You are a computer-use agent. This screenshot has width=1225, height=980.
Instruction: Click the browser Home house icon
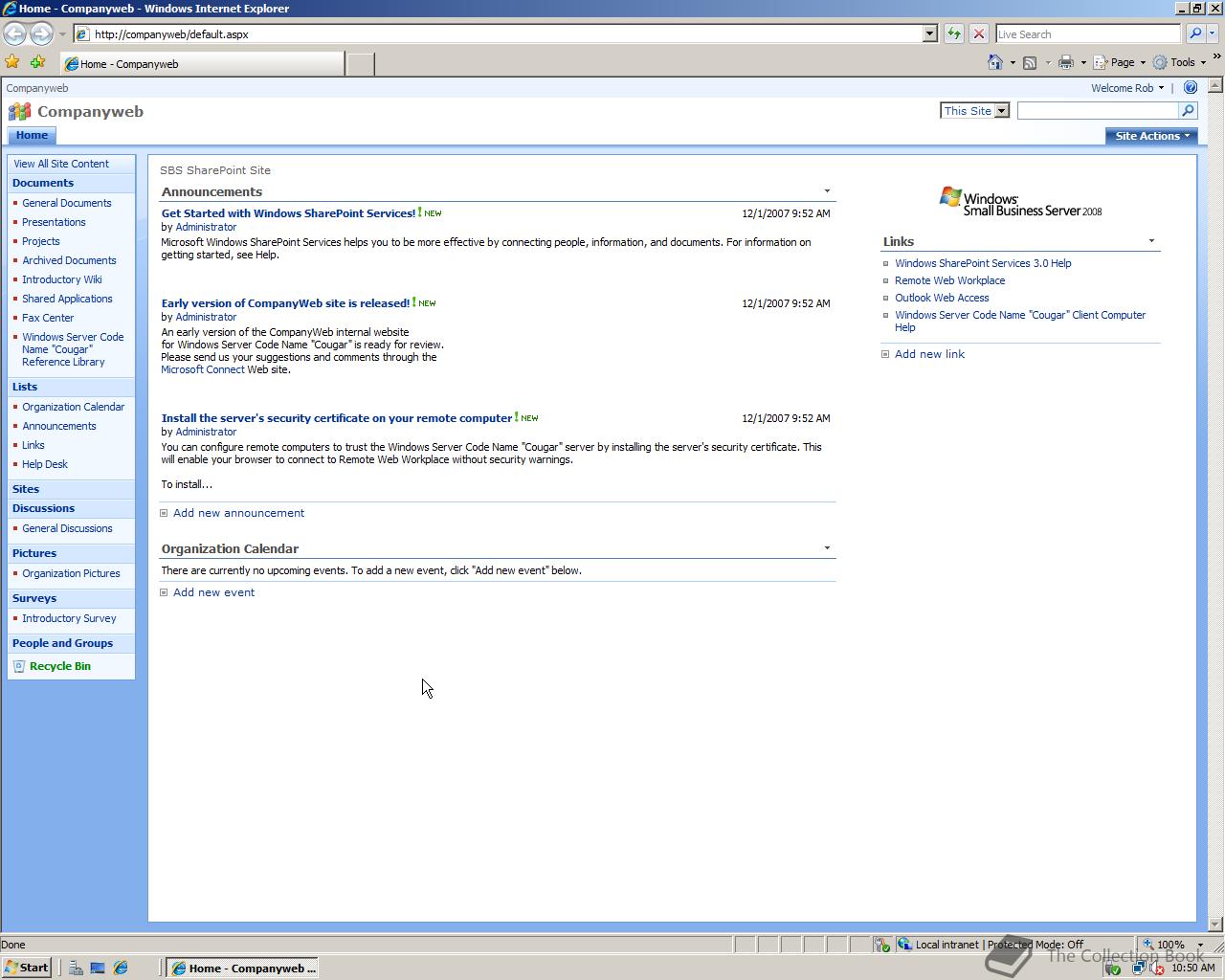[x=995, y=62]
